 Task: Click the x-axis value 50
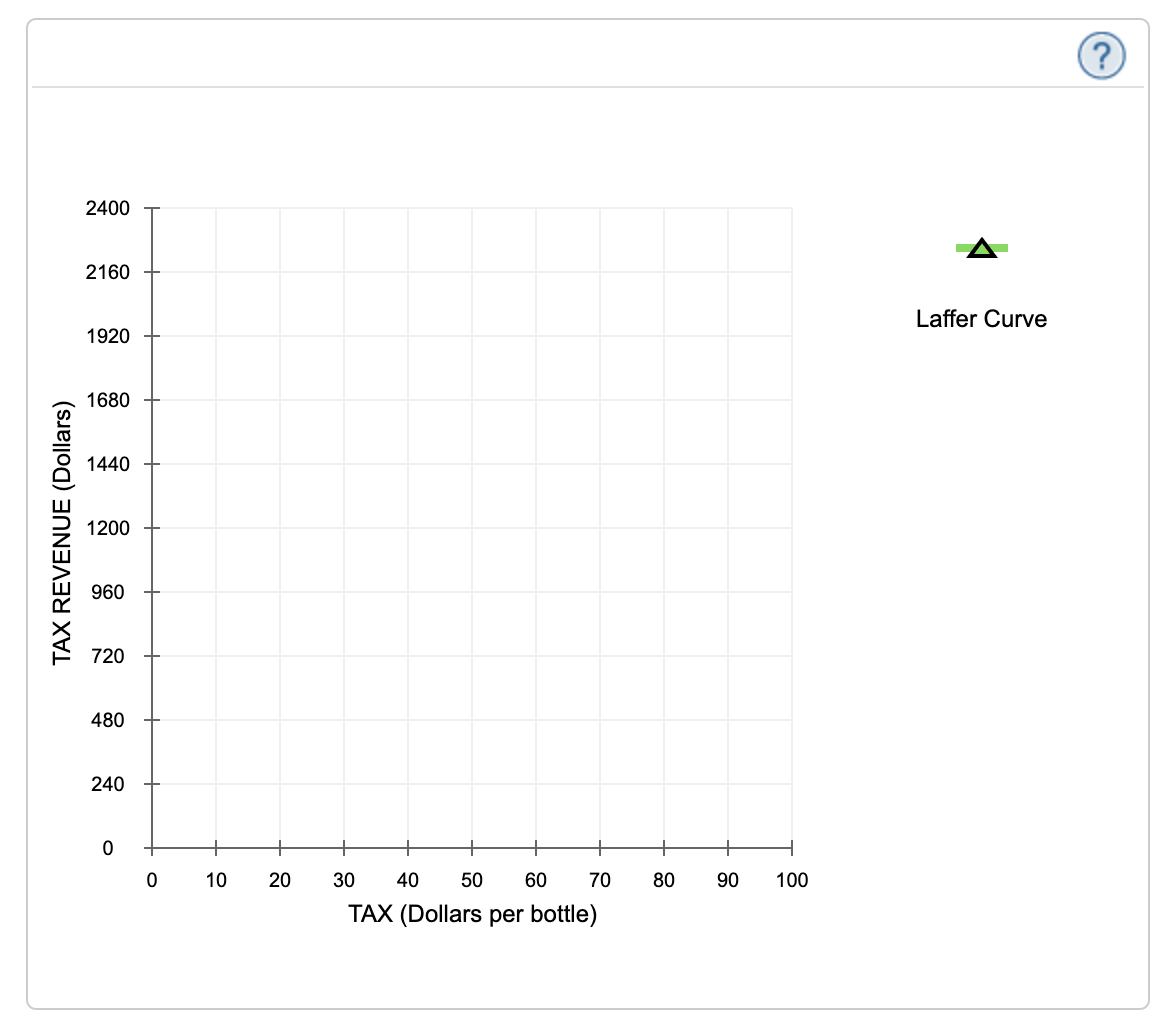[472, 880]
